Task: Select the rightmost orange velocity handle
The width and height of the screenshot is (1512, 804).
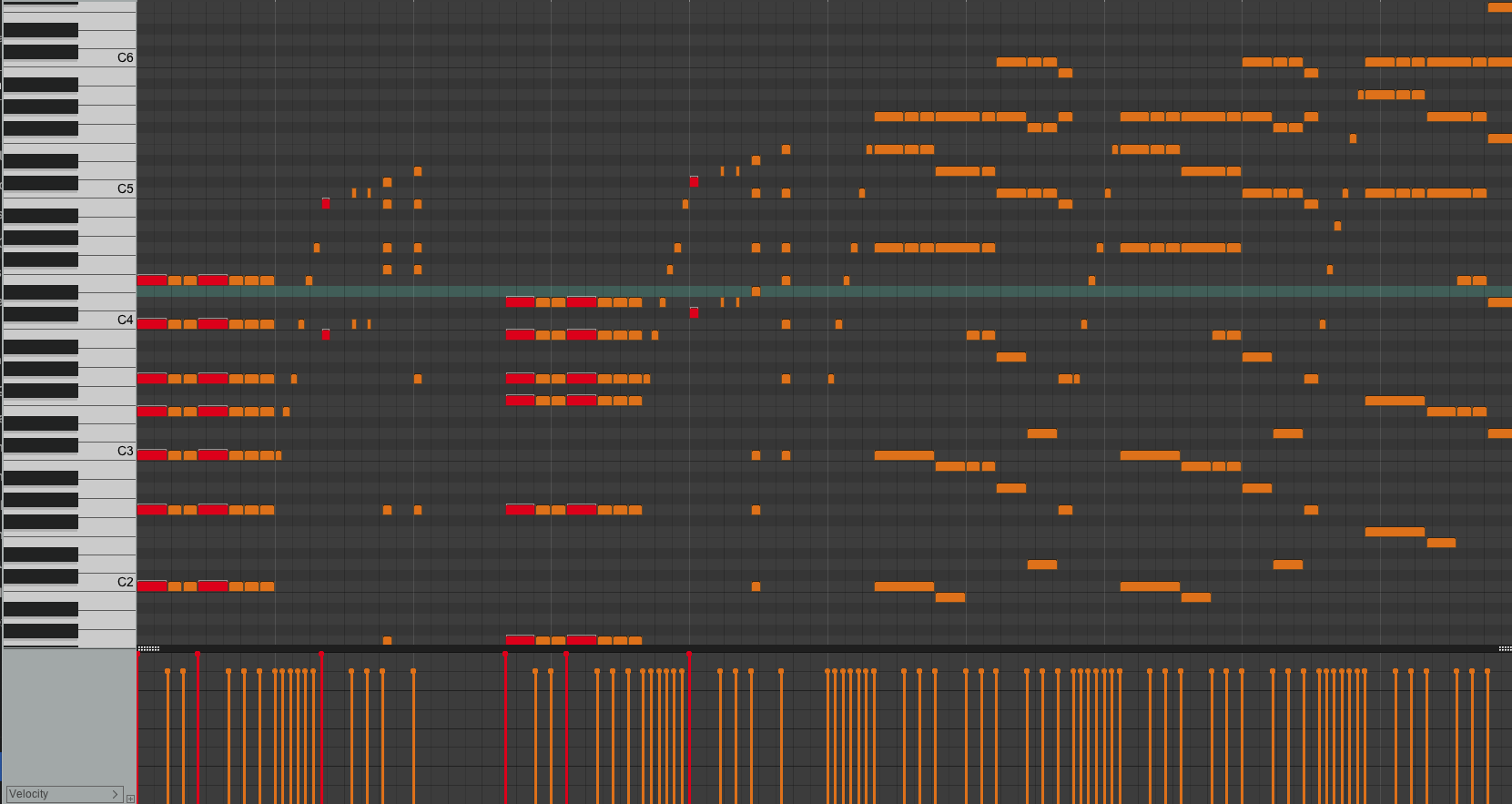Action: coord(1487,672)
